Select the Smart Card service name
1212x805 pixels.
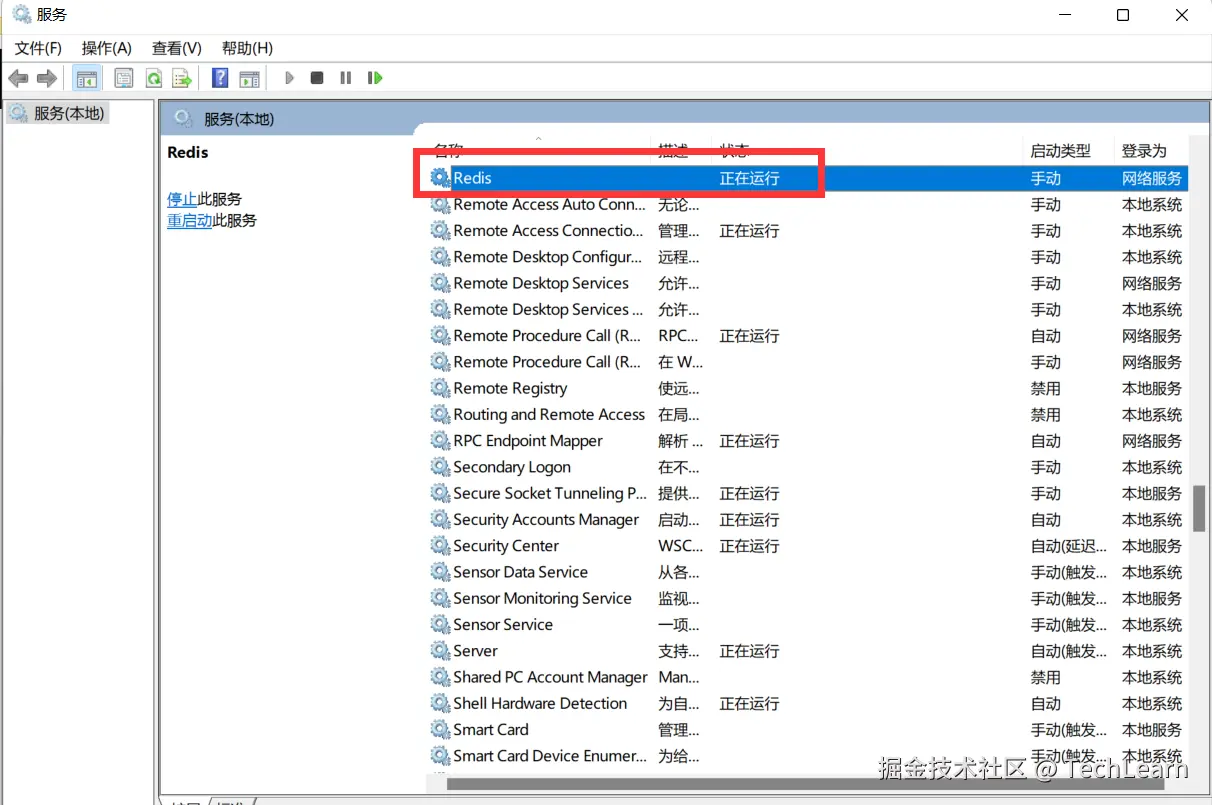(491, 730)
